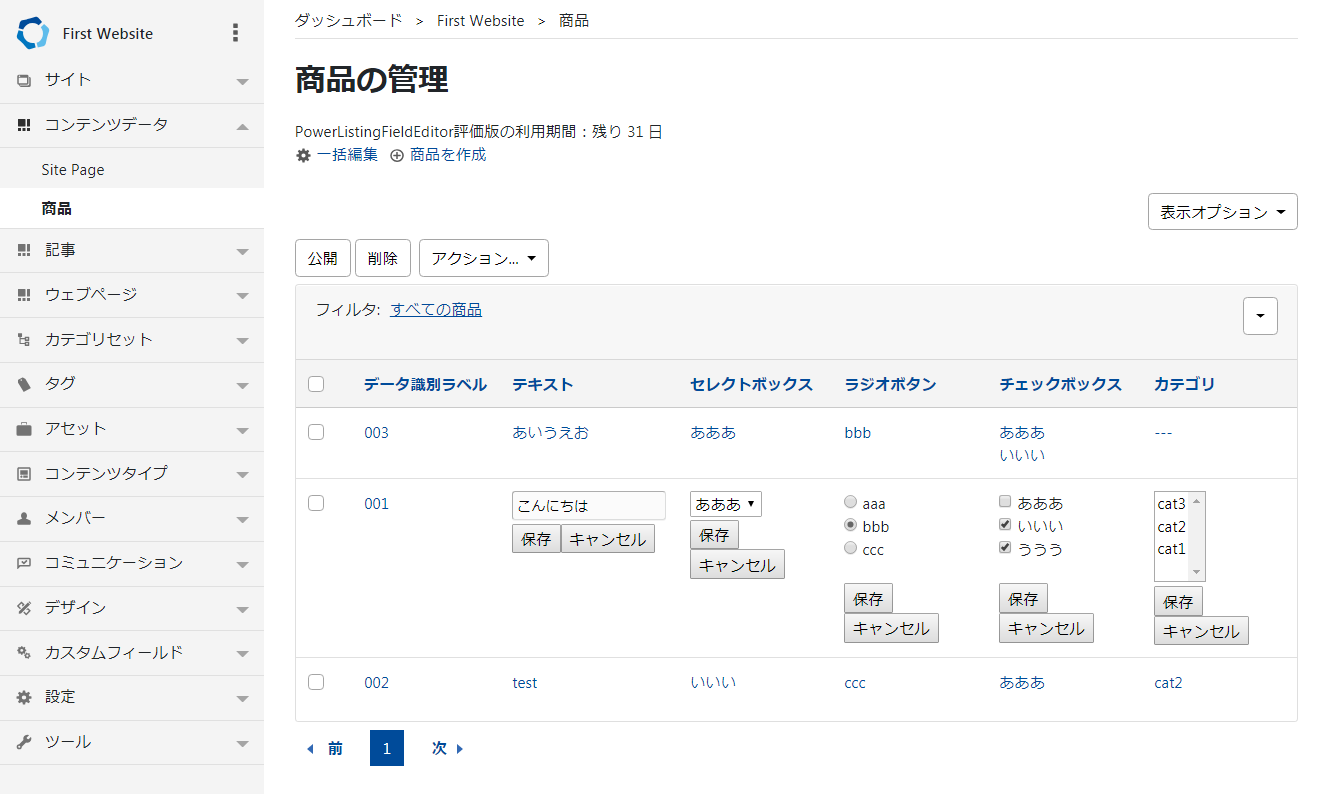The image size is (1329, 794).
Task: Check the あああ checkbox in row 001
Action: click(1006, 502)
